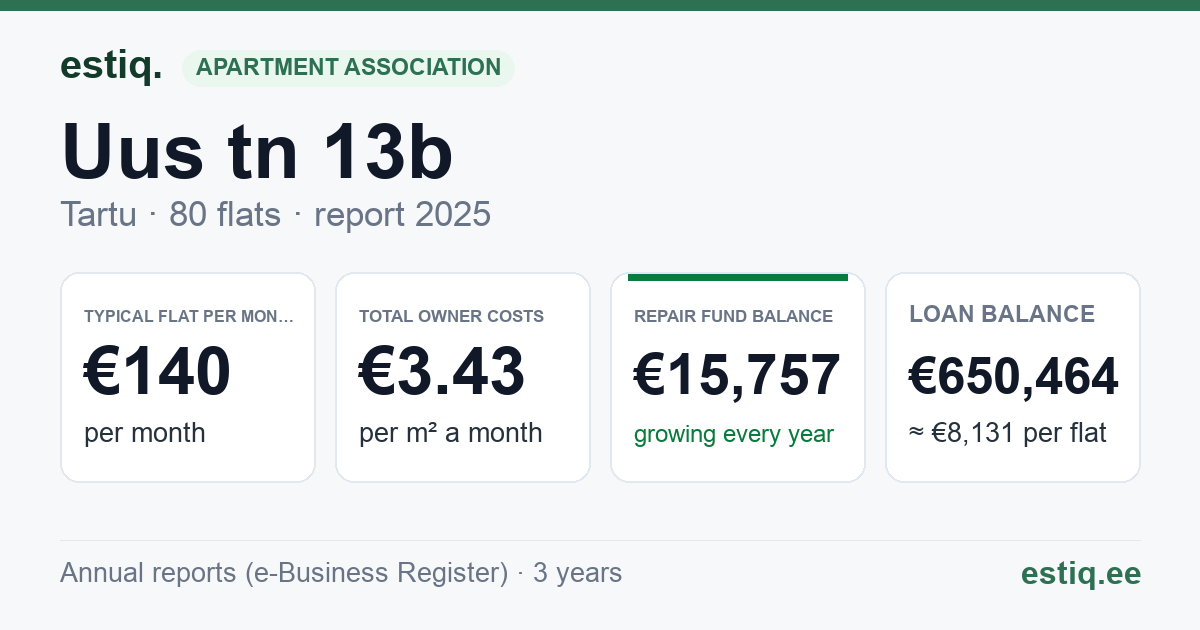Click 'per m² a month' caption
Image resolution: width=1200 pixels, height=630 pixels.
451,433
